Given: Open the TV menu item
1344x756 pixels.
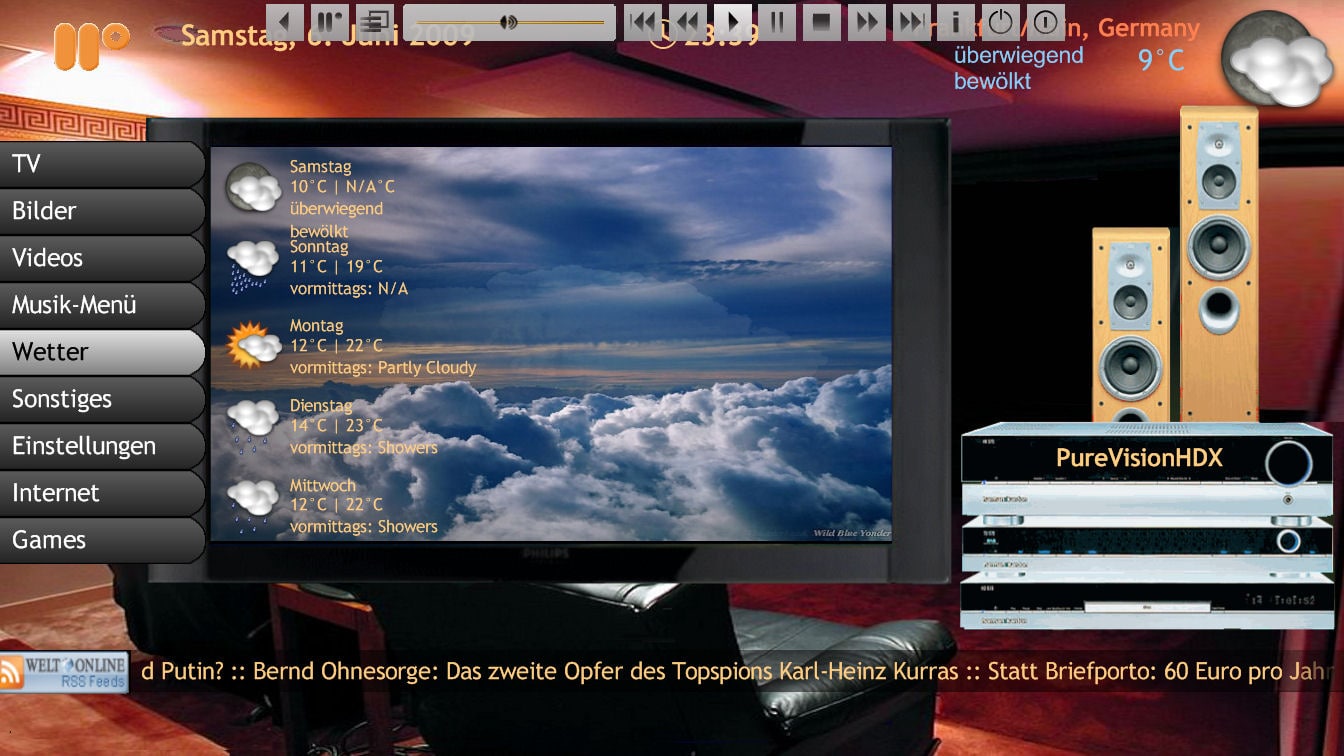Looking at the screenshot, I should pyautogui.click(x=102, y=164).
